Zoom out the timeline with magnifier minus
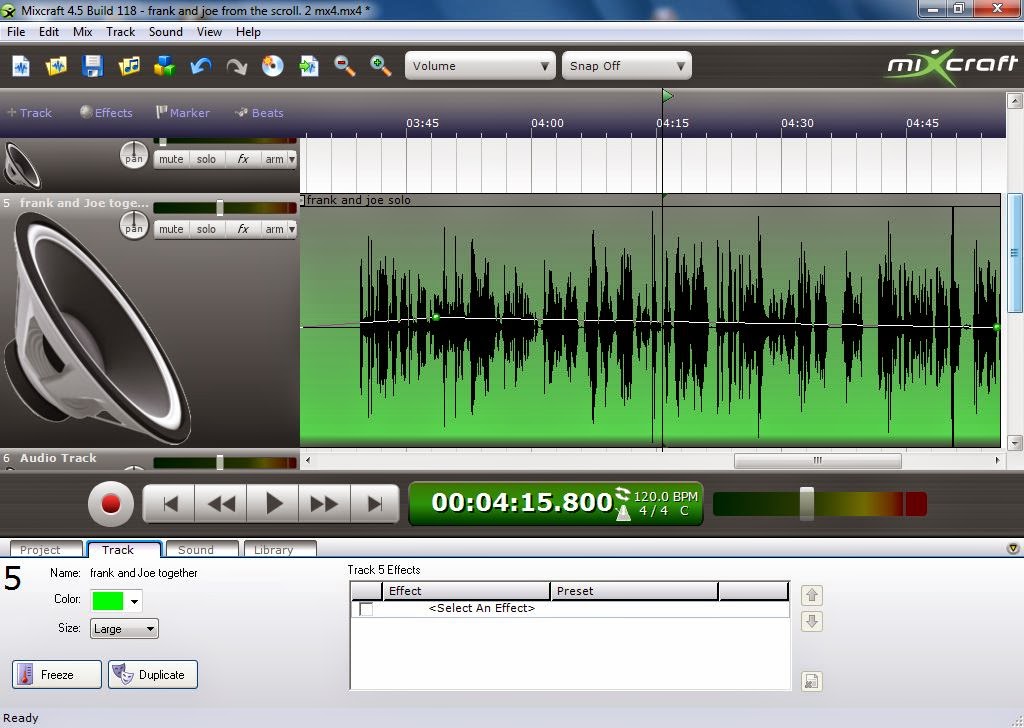 click(x=344, y=66)
